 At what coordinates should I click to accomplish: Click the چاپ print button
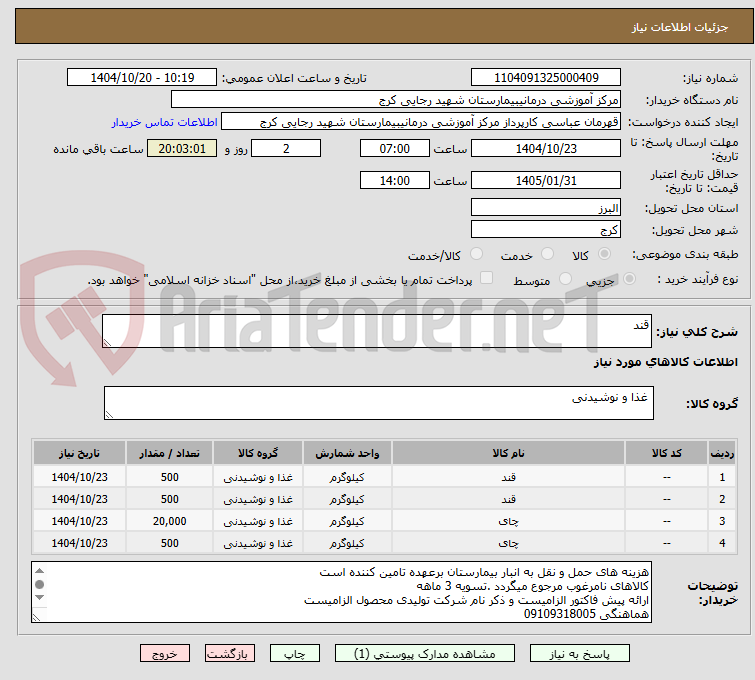pos(295,654)
